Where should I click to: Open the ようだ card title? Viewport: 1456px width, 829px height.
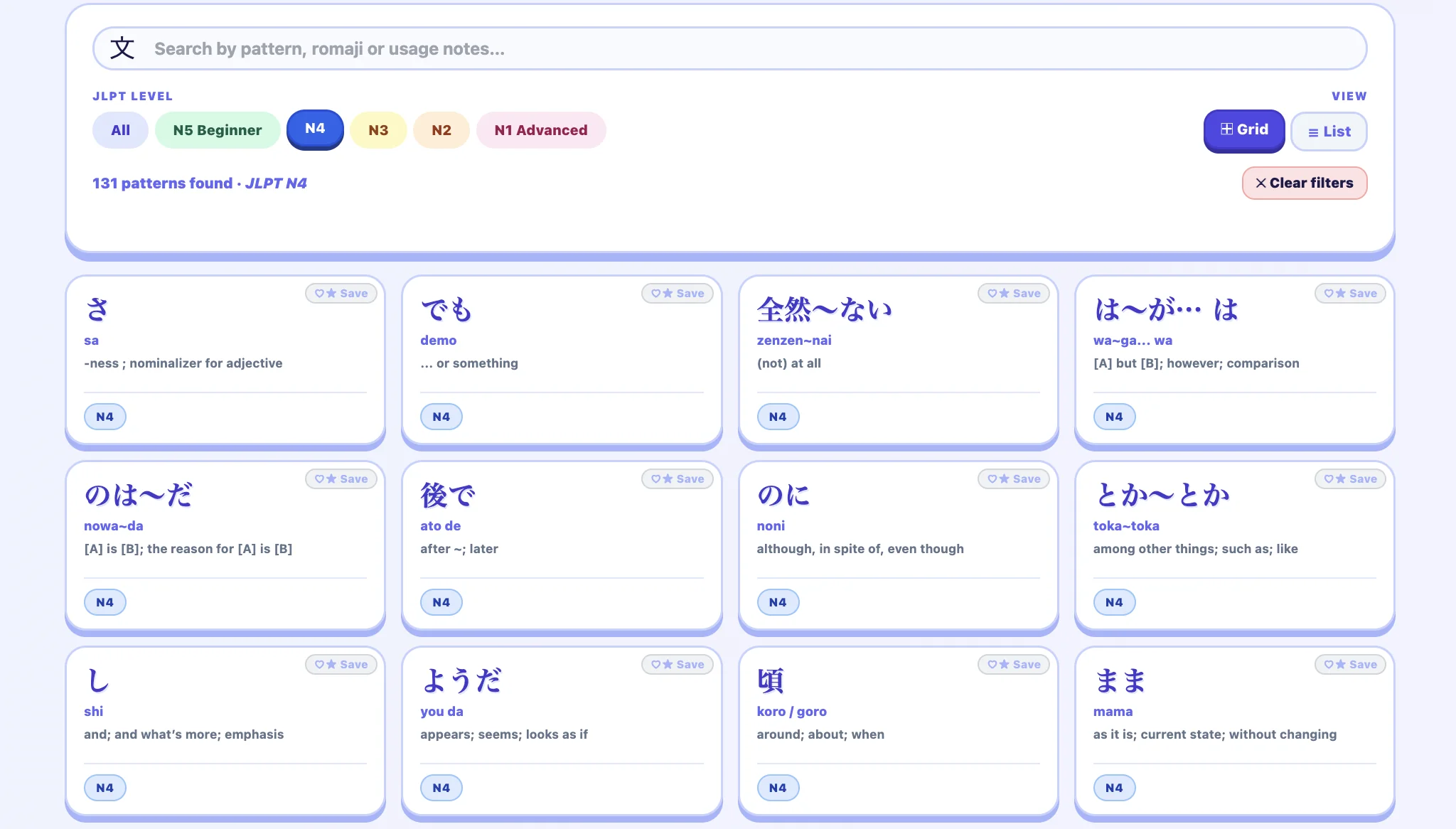461,681
